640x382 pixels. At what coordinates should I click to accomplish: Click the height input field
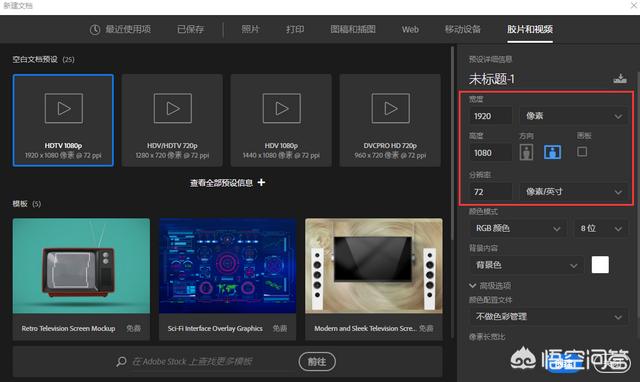(x=491, y=153)
